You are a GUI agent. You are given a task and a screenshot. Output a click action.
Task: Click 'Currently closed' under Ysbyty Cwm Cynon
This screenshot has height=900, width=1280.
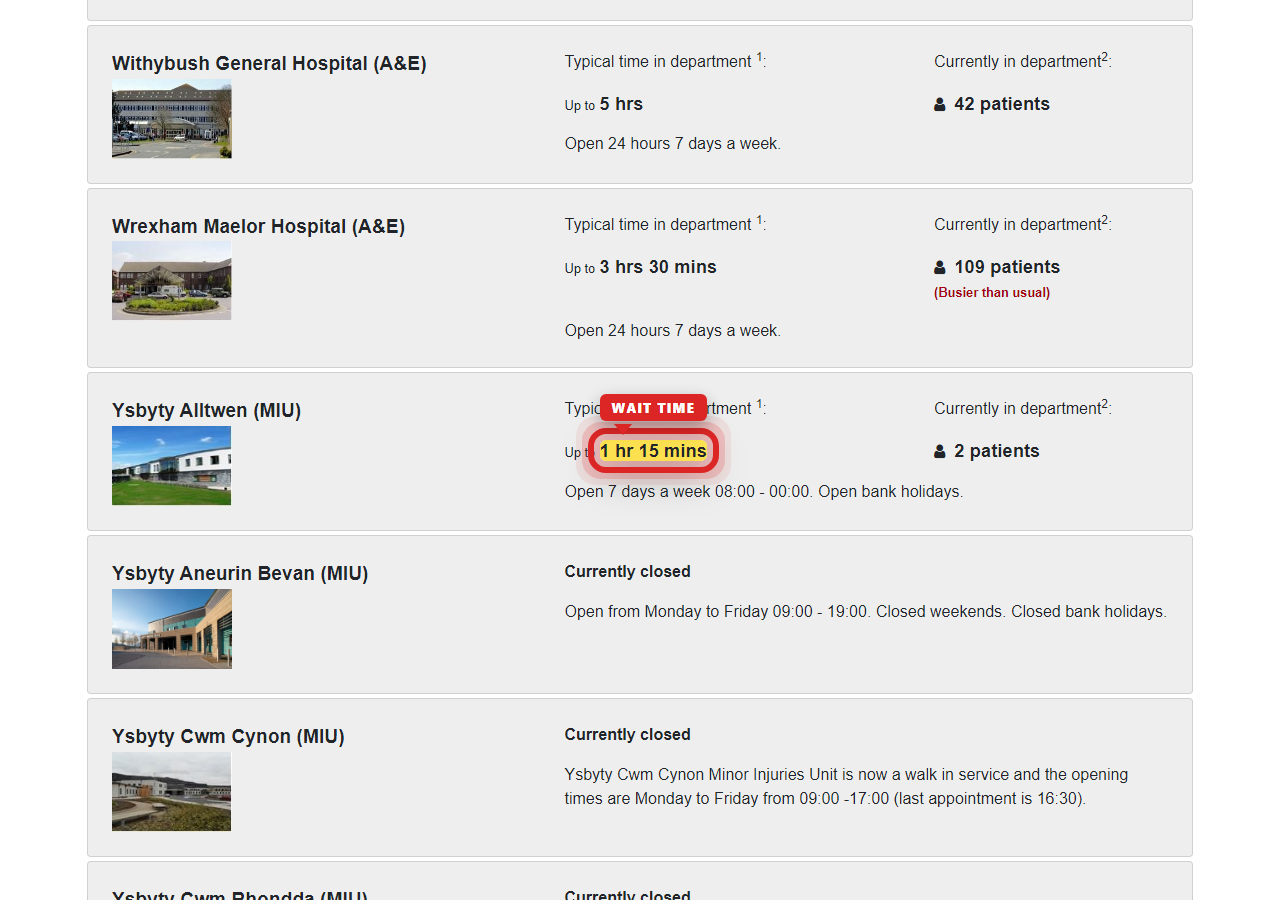[627, 734]
